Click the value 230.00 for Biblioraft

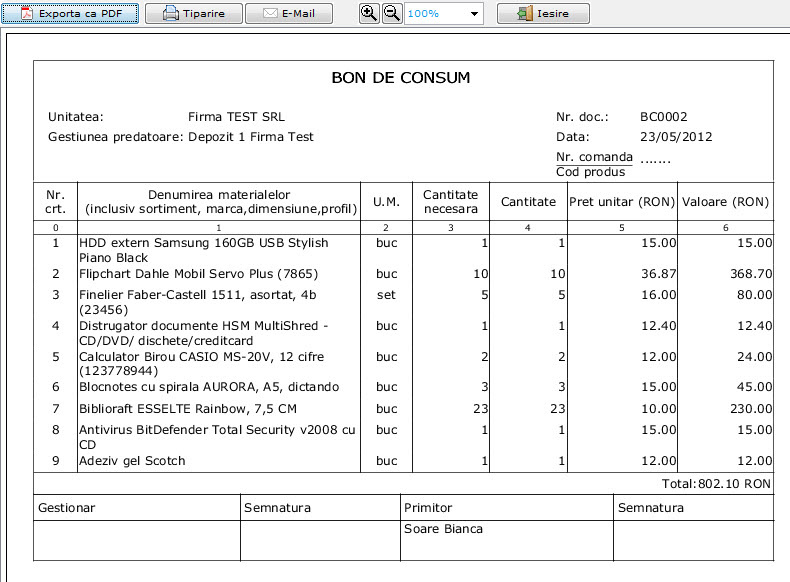pos(751,409)
